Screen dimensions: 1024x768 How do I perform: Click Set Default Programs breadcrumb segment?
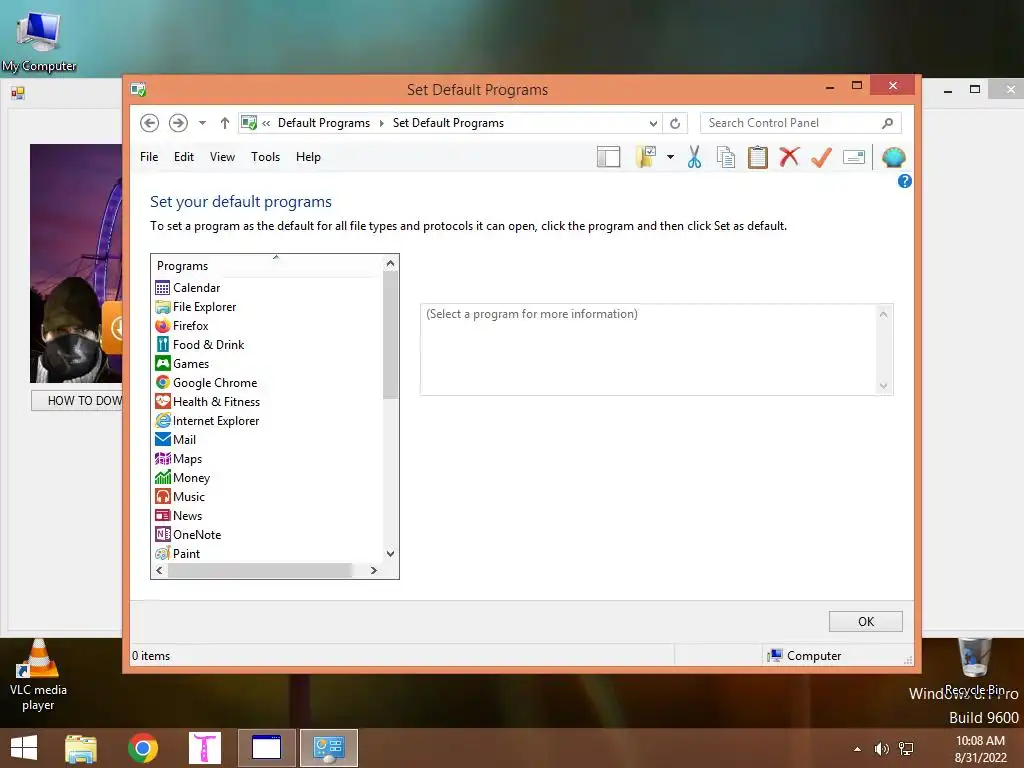(448, 123)
